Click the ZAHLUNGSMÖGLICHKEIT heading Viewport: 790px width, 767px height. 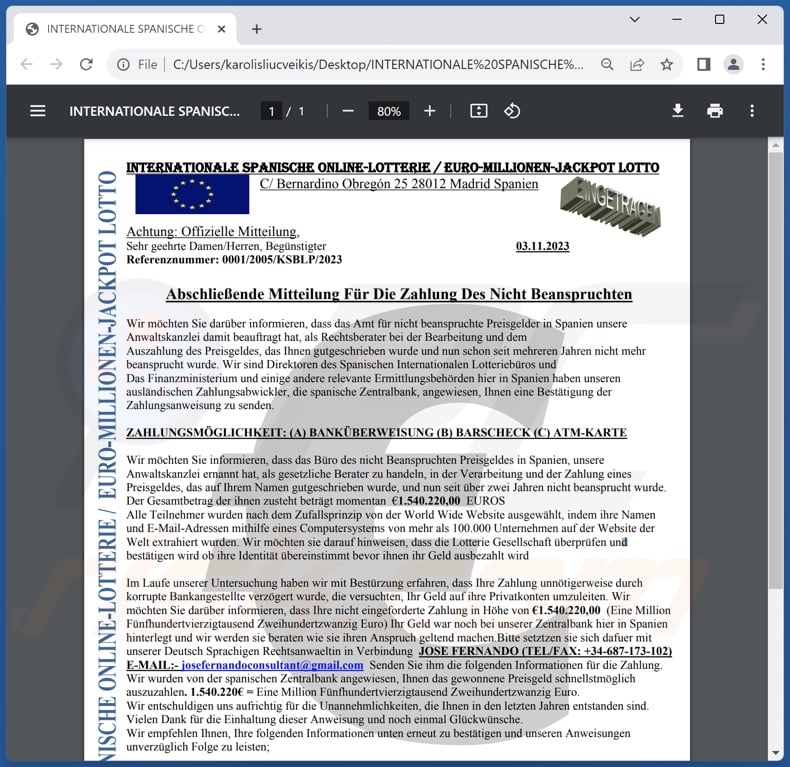(376, 432)
